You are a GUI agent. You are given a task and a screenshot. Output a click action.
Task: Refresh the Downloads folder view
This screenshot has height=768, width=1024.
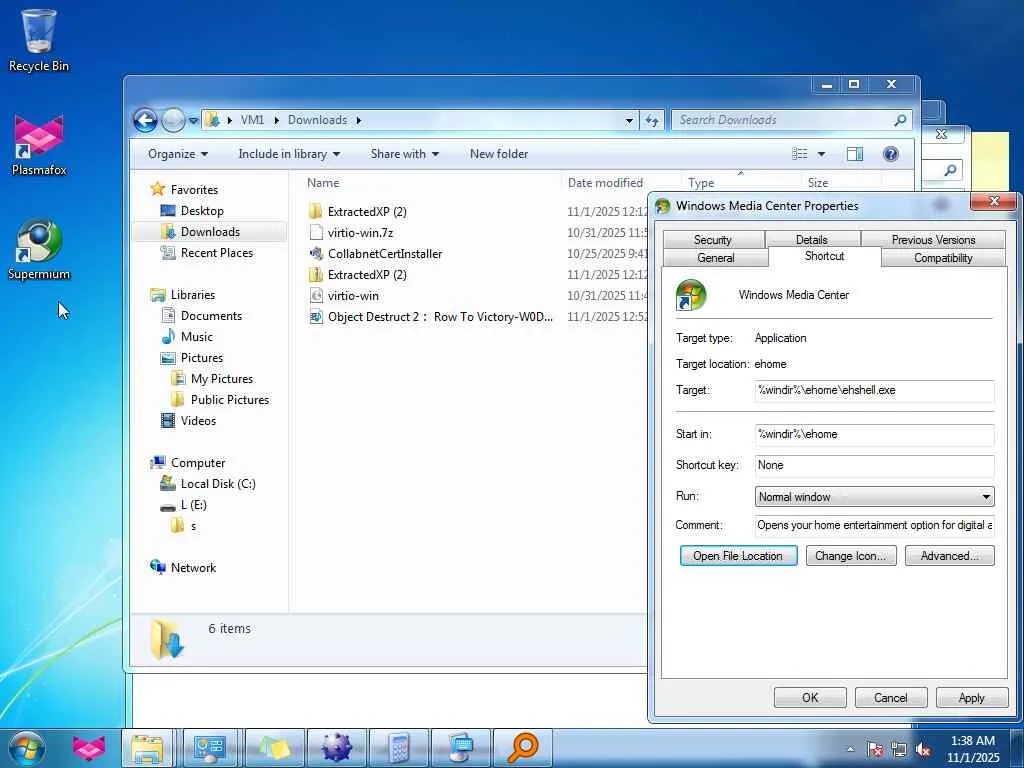652,120
